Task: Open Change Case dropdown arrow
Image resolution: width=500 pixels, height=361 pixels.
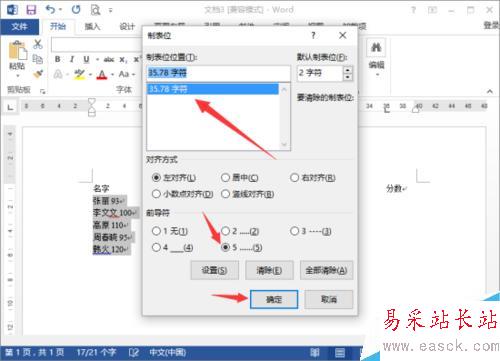Action: pyautogui.click(x=133, y=74)
